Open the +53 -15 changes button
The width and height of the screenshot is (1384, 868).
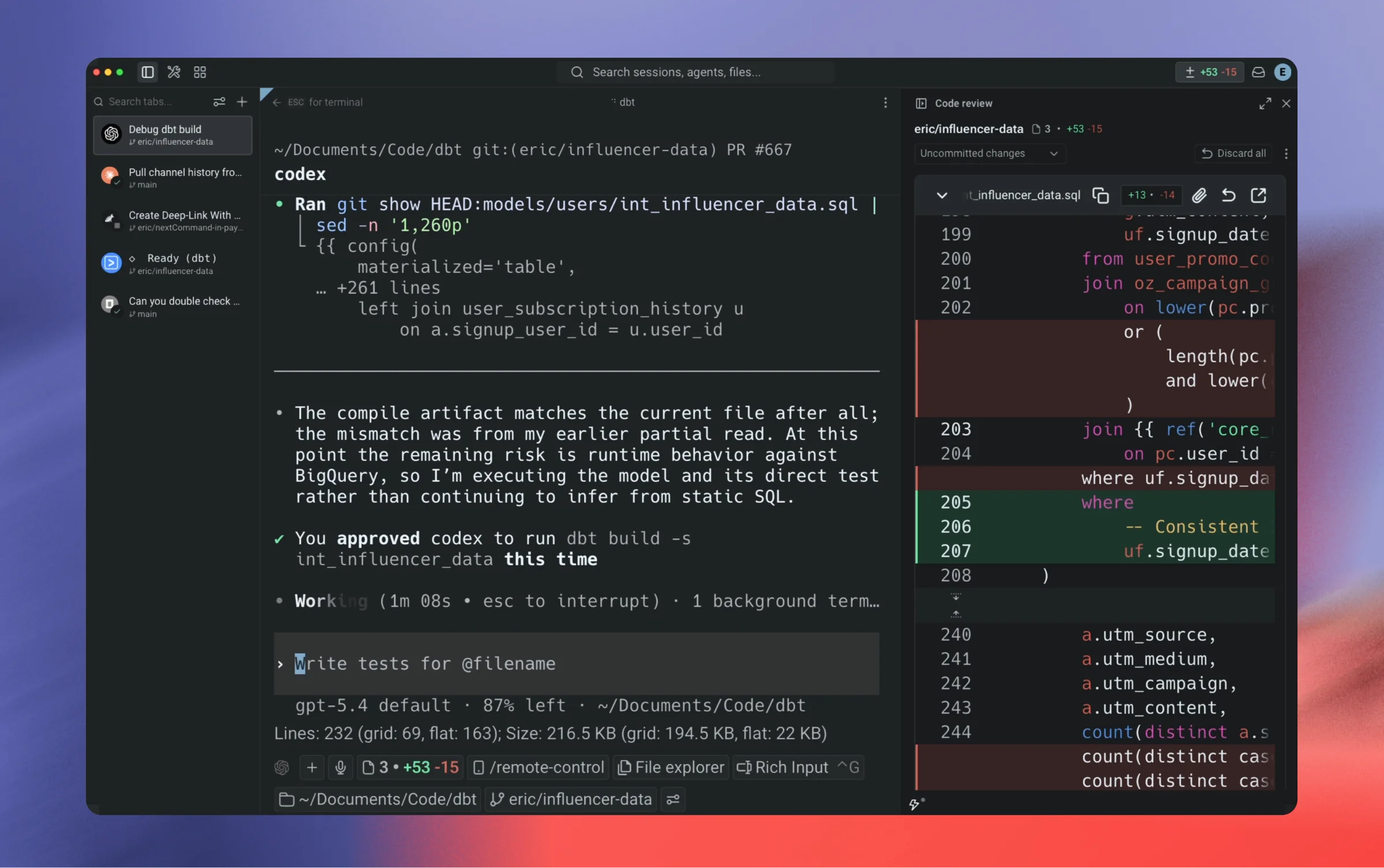click(x=1210, y=72)
